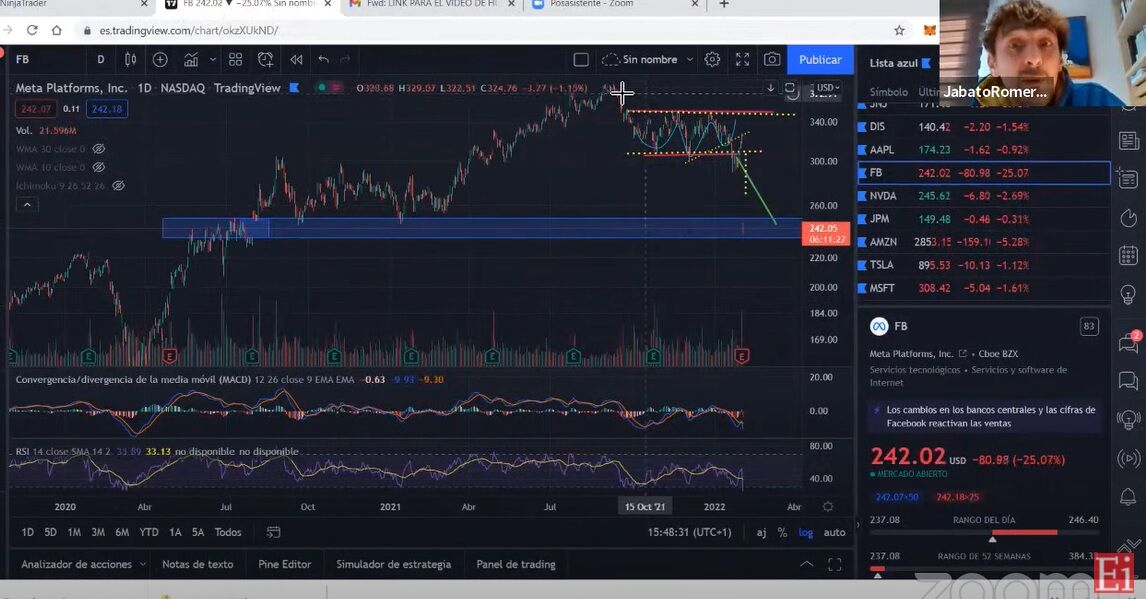Enter fullscreen mode for the chart
1146x599 pixels.
tap(743, 59)
